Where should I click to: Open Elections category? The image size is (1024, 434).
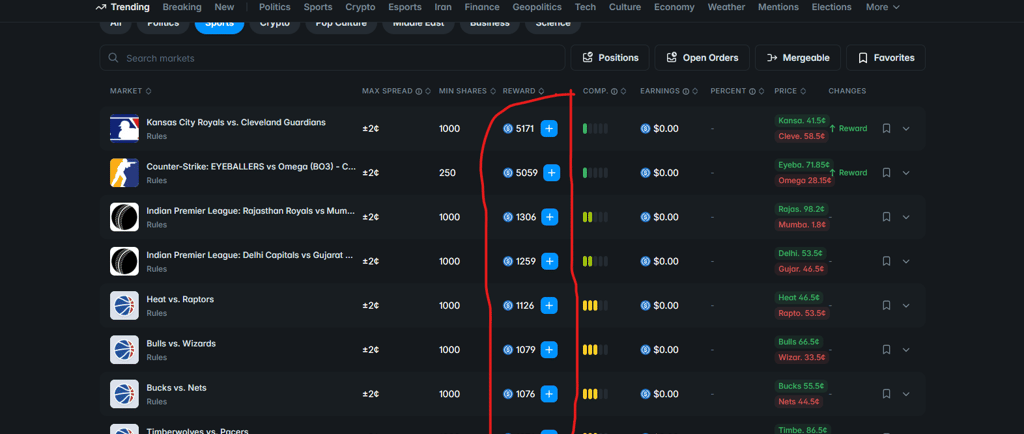[x=831, y=7]
